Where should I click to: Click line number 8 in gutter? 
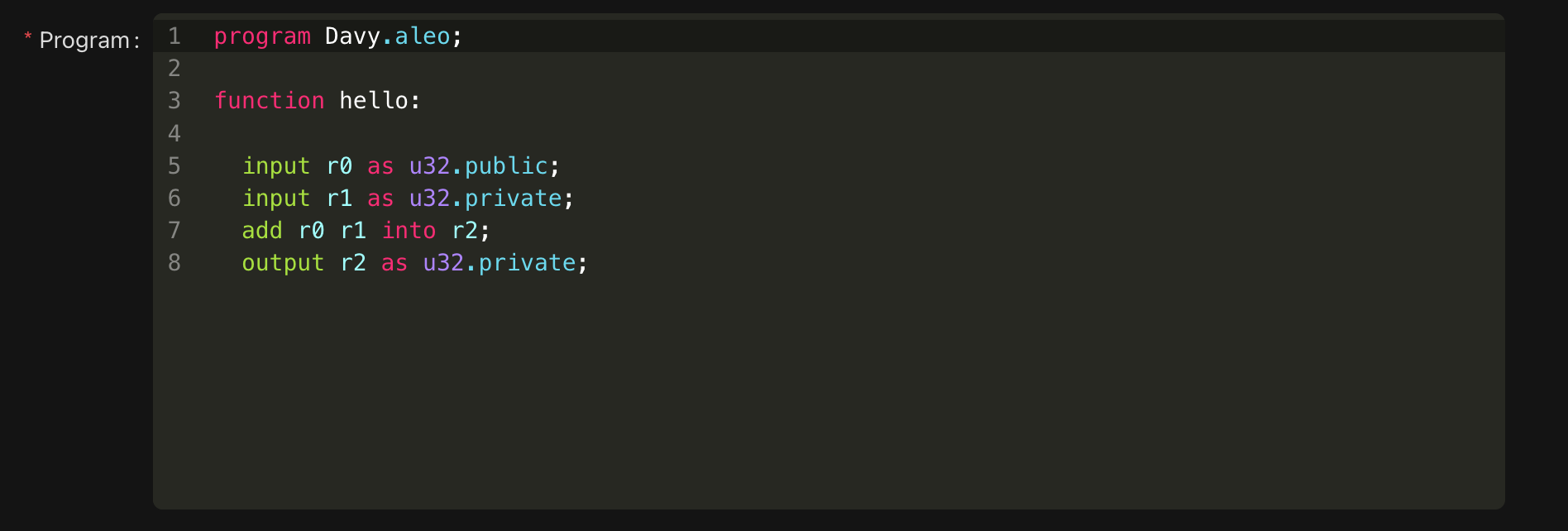pos(174,263)
